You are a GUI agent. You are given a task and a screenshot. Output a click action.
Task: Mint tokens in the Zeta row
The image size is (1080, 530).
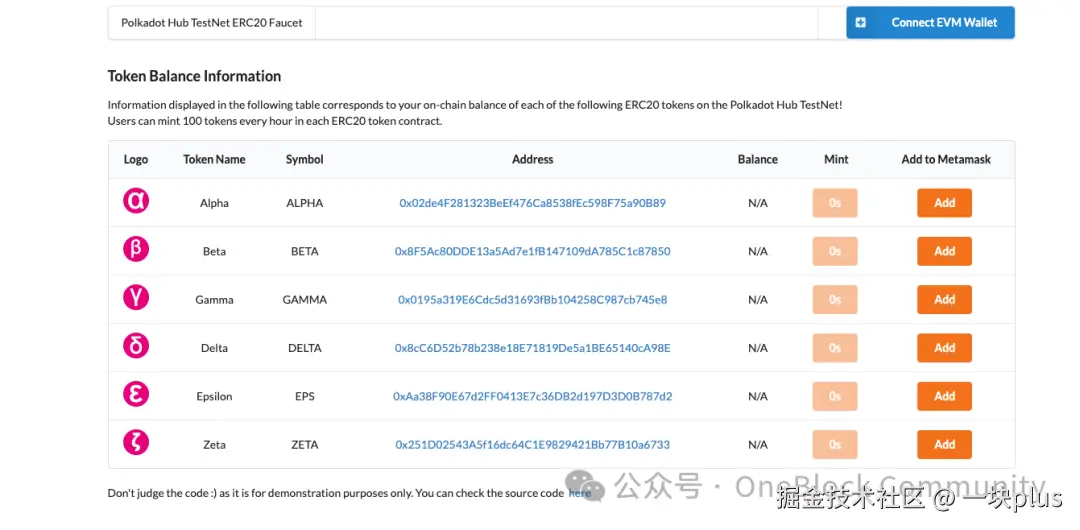click(x=835, y=445)
